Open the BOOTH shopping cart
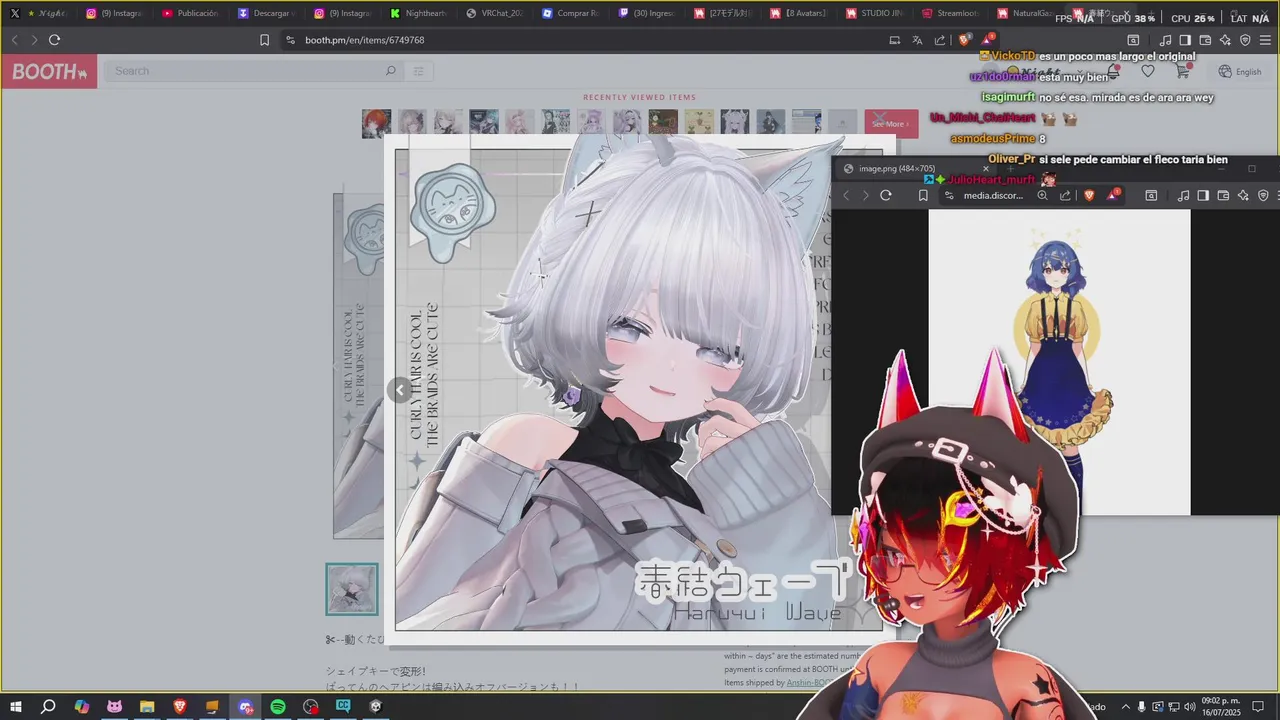 tap(1182, 71)
